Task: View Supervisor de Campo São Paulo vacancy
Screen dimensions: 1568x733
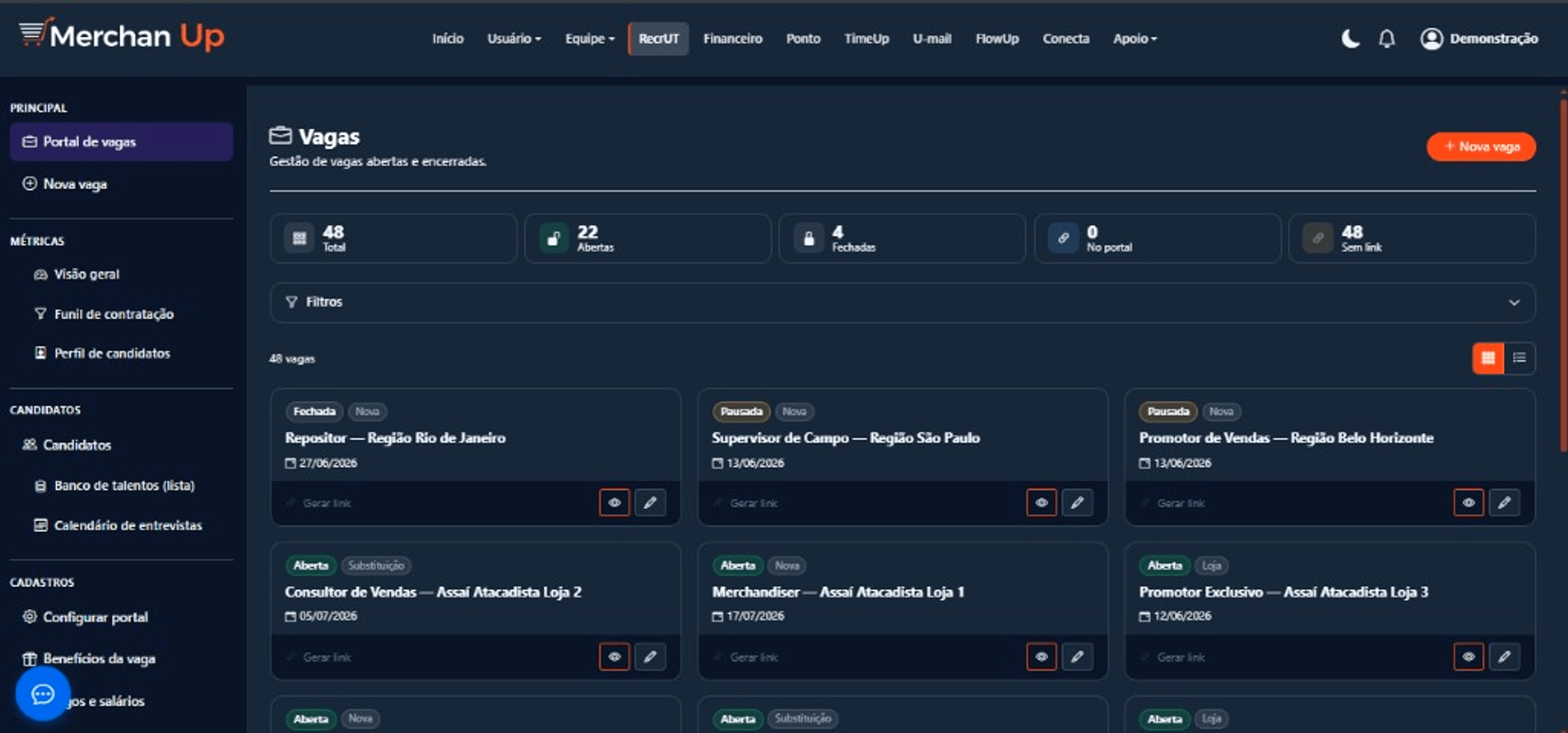Action: pos(1042,502)
